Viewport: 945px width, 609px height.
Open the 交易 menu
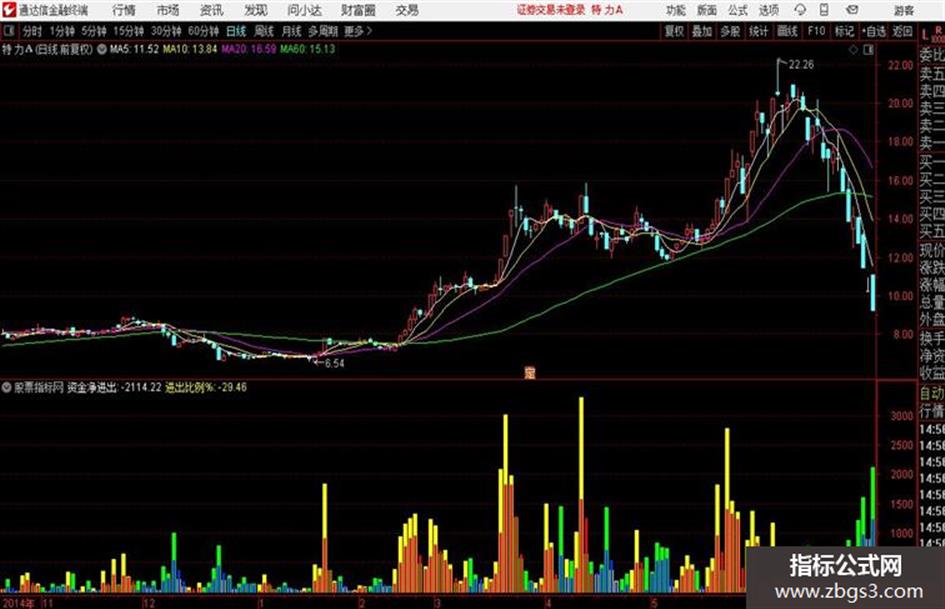[407, 10]
